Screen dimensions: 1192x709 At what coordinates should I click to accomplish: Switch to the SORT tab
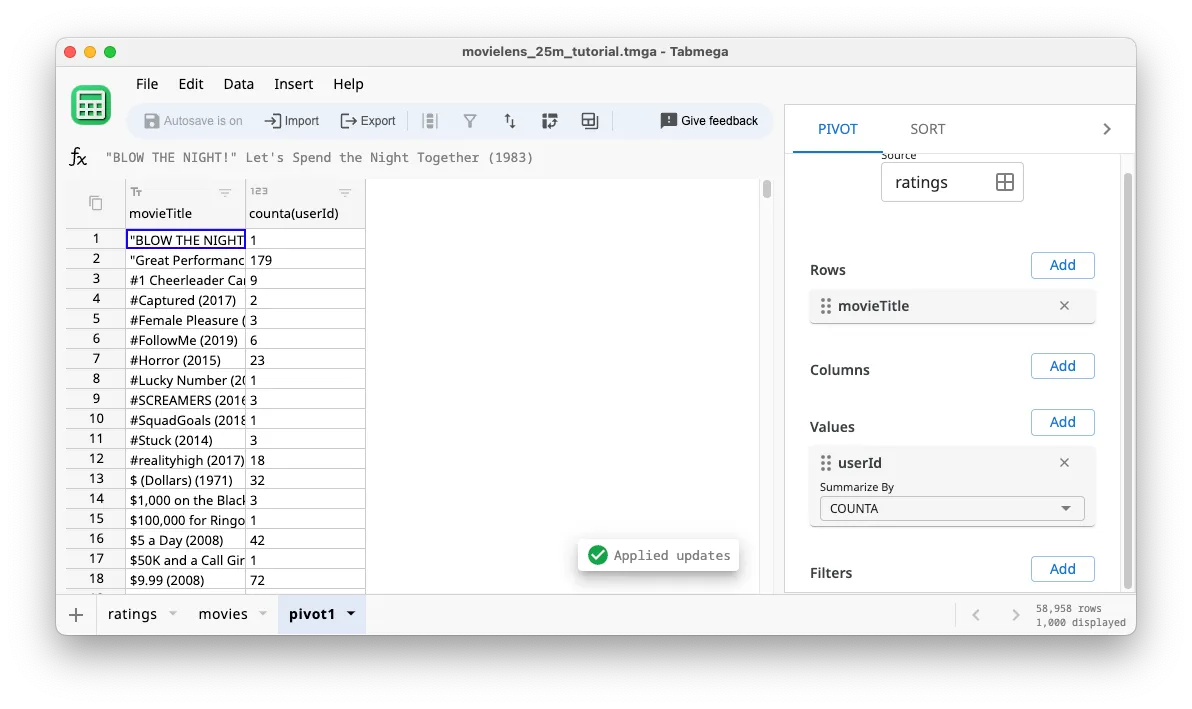coord(927,128)
